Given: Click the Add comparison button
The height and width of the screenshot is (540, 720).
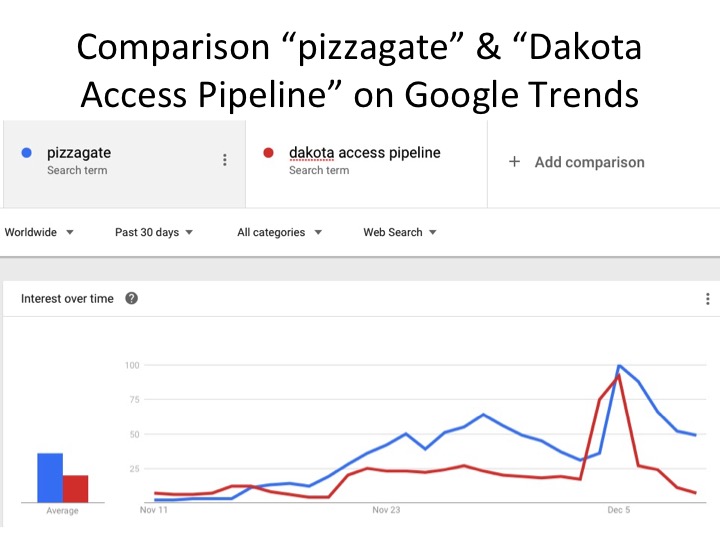Looking at the screenshot, I should point(589,162).
